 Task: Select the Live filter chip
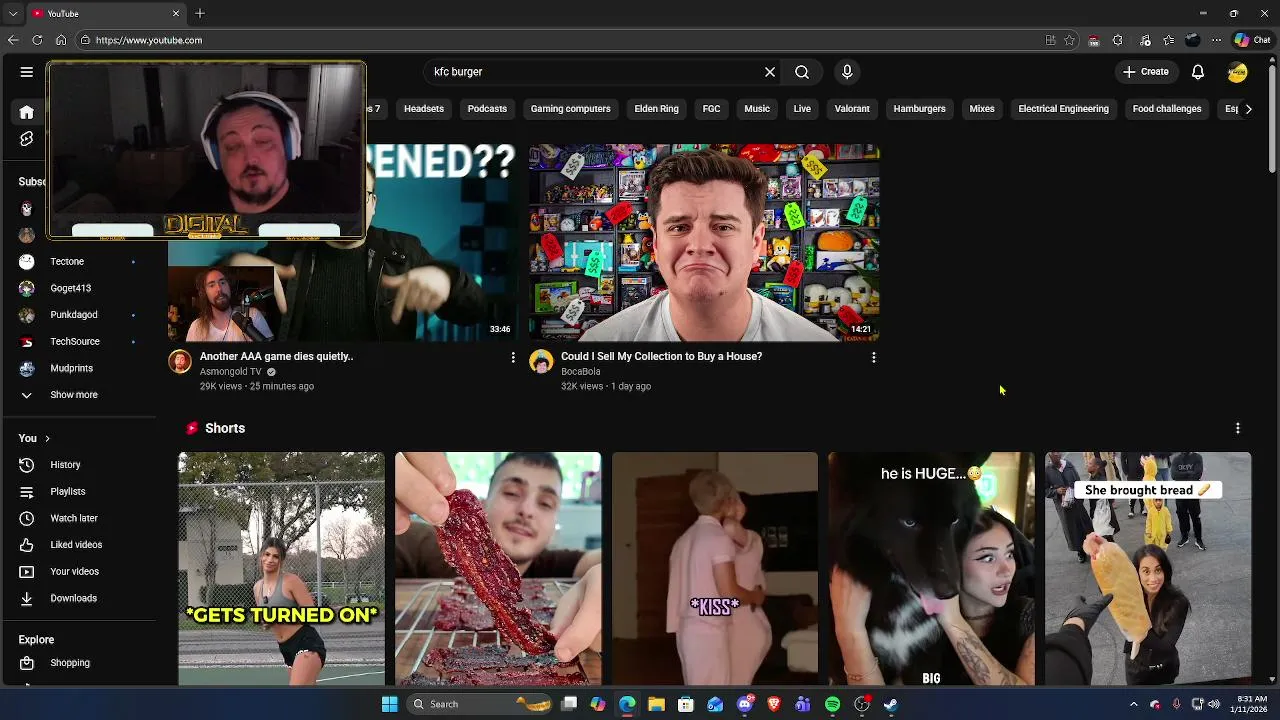pos(802,109)
